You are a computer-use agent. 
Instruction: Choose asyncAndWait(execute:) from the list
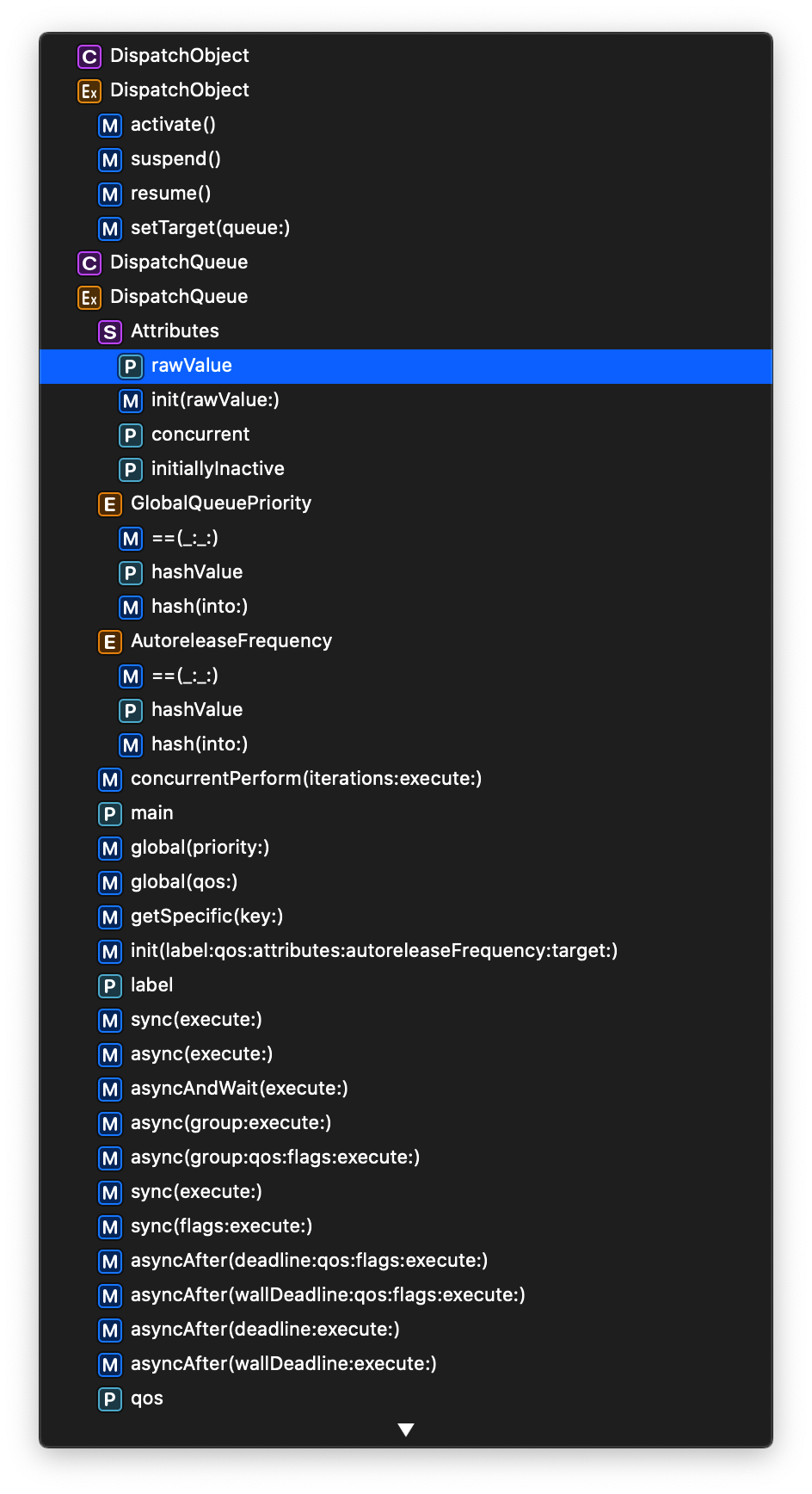click(x=406, y=1089)
